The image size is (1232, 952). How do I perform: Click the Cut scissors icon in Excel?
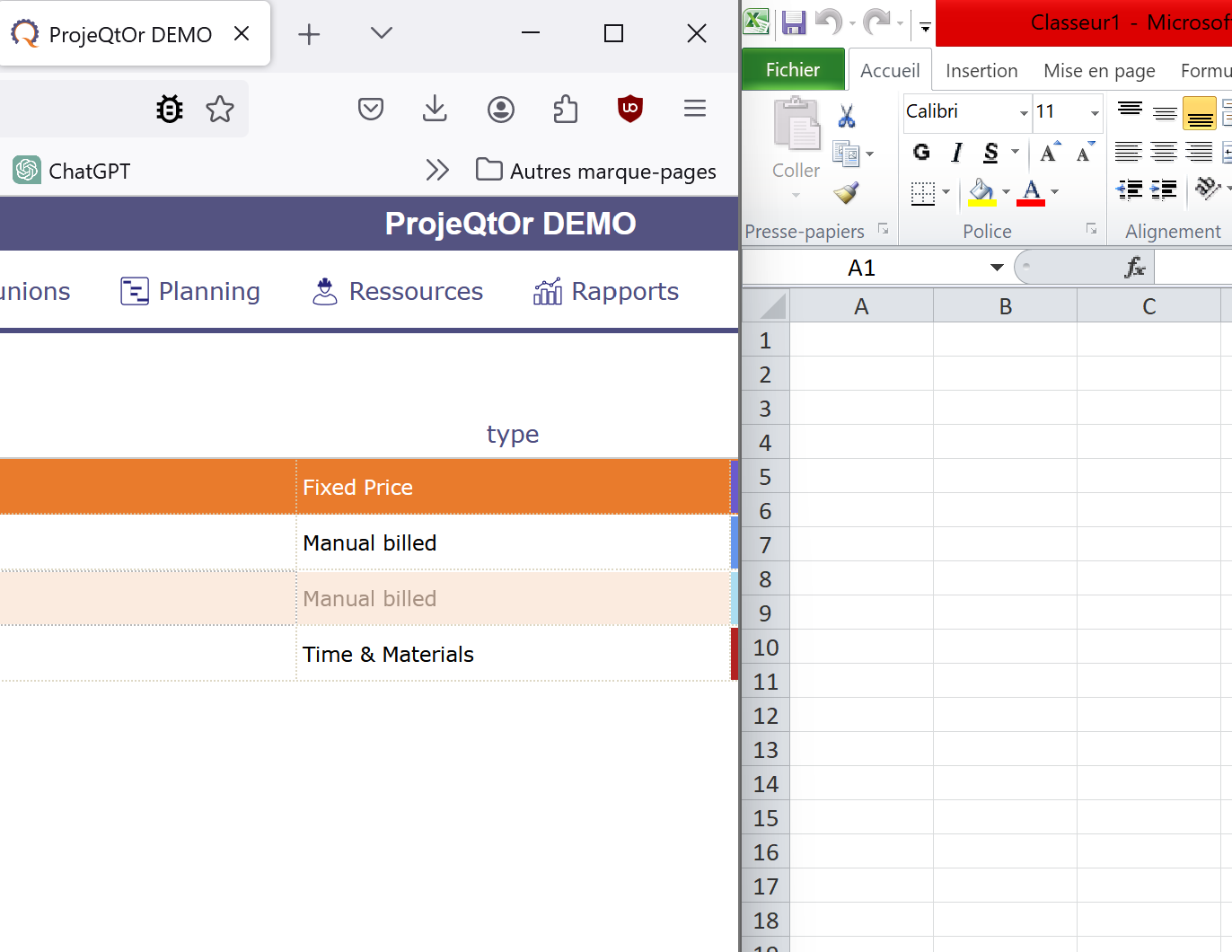pos(847,117)
